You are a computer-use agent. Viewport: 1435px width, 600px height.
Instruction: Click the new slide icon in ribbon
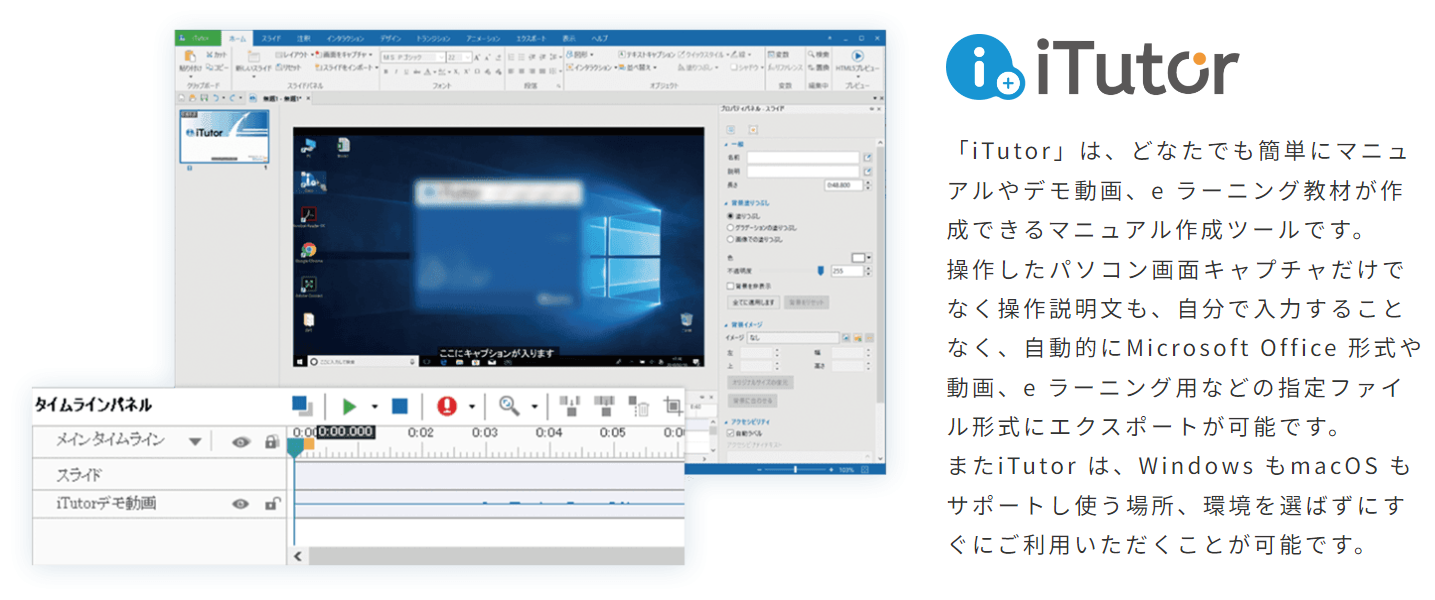[x=254, y=58]
